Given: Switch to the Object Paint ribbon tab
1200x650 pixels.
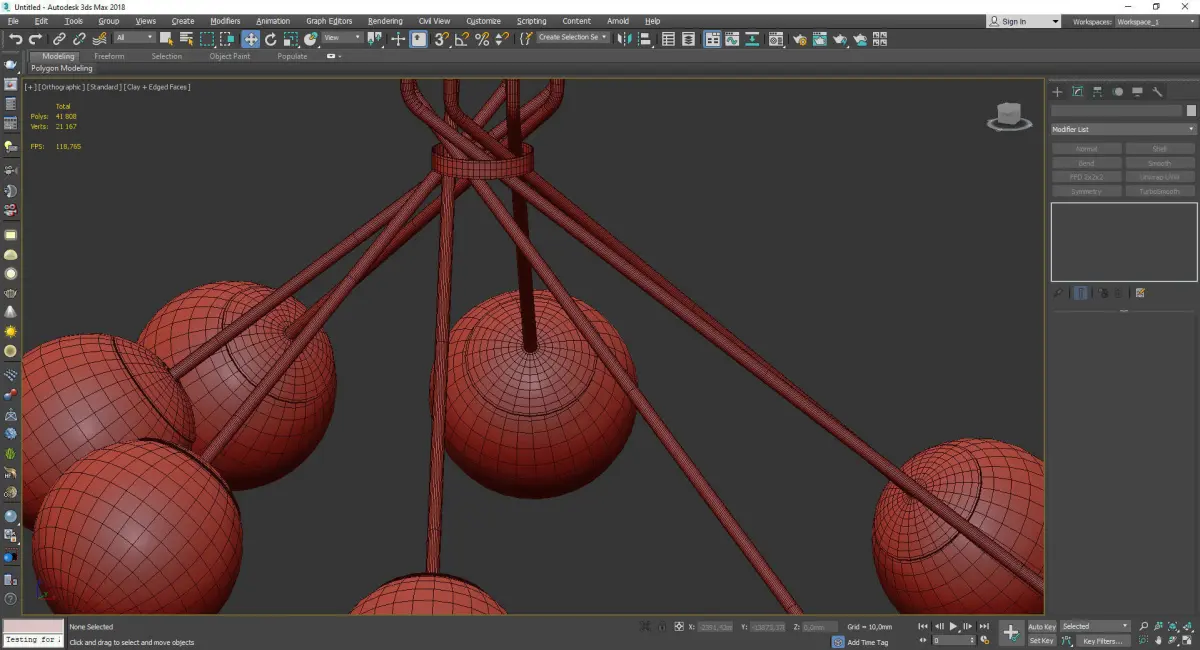Looking at the screenshot, I should (229, 56).
